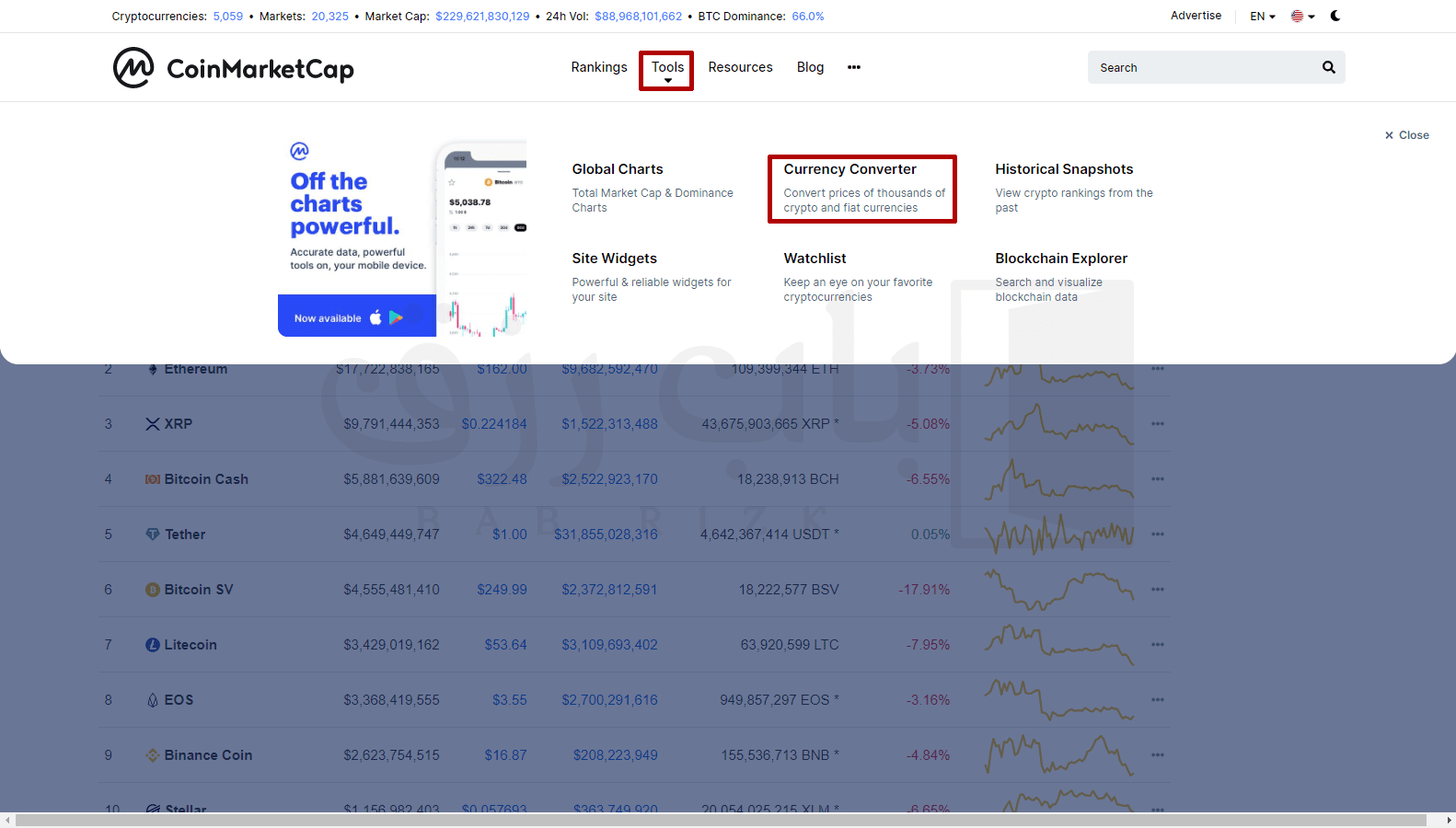Click the Cryptocurrencies count 5,059
This screenshot has height=828, width=1456.
[x=228, y=17]
